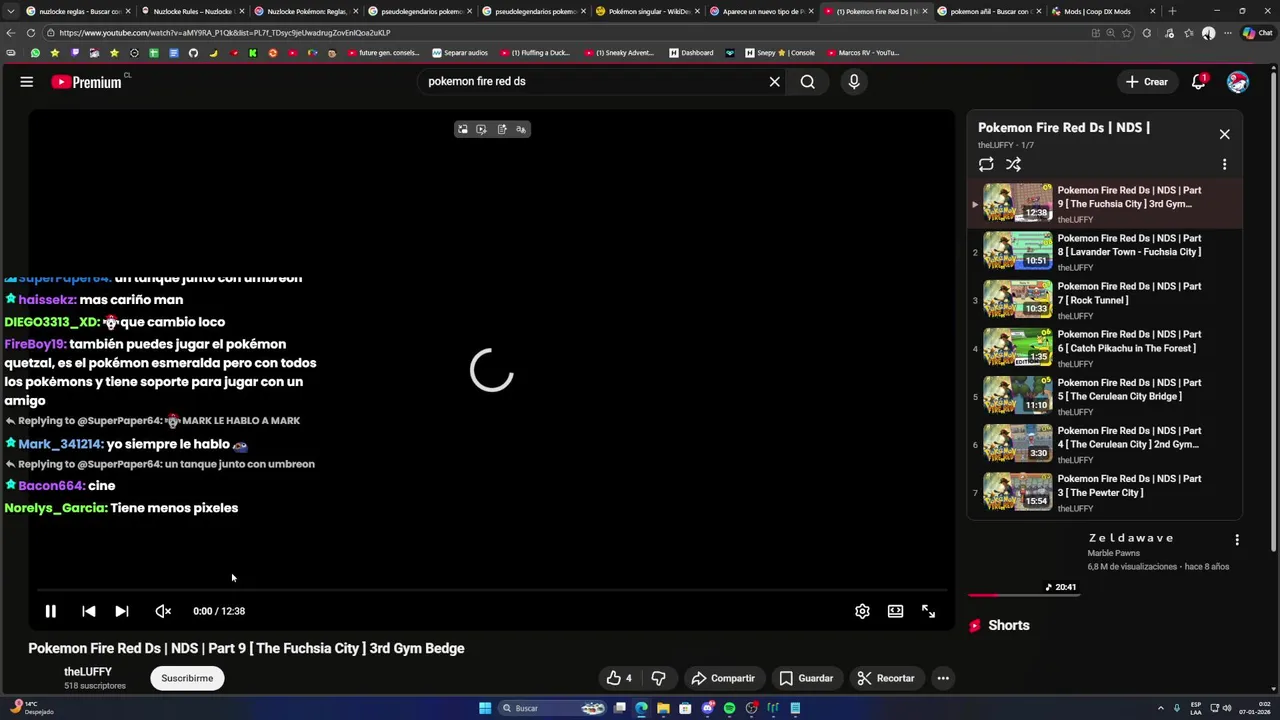1280x720 pixels.
Task: Skip to previous video
Action: pyautogui.click(x=88, y=611)
